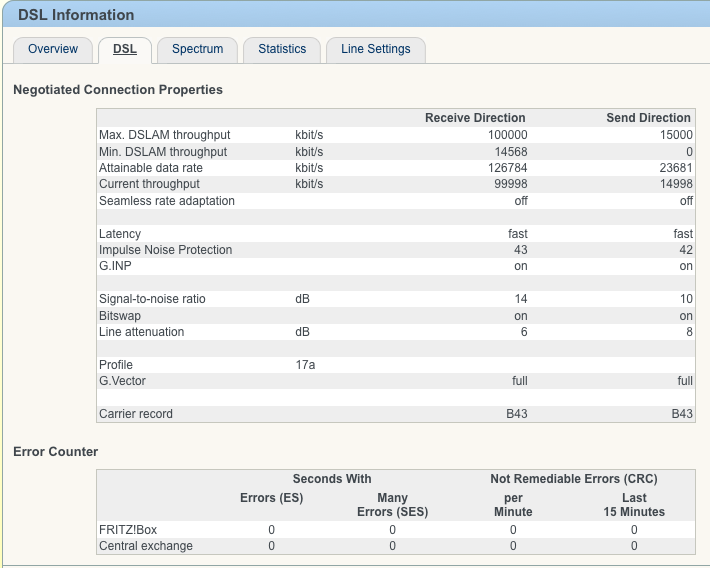Click the Negotiated Connection Properties heading
Image resolution: width=710 pixels, height=568 pixels.
tap(118, 90)
